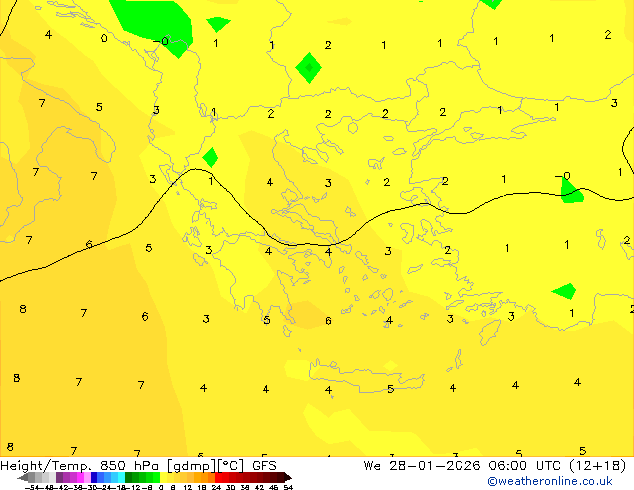Click the '-12' legend scale value
Viewport: 634px width, 490px height.
click(133, 487)
